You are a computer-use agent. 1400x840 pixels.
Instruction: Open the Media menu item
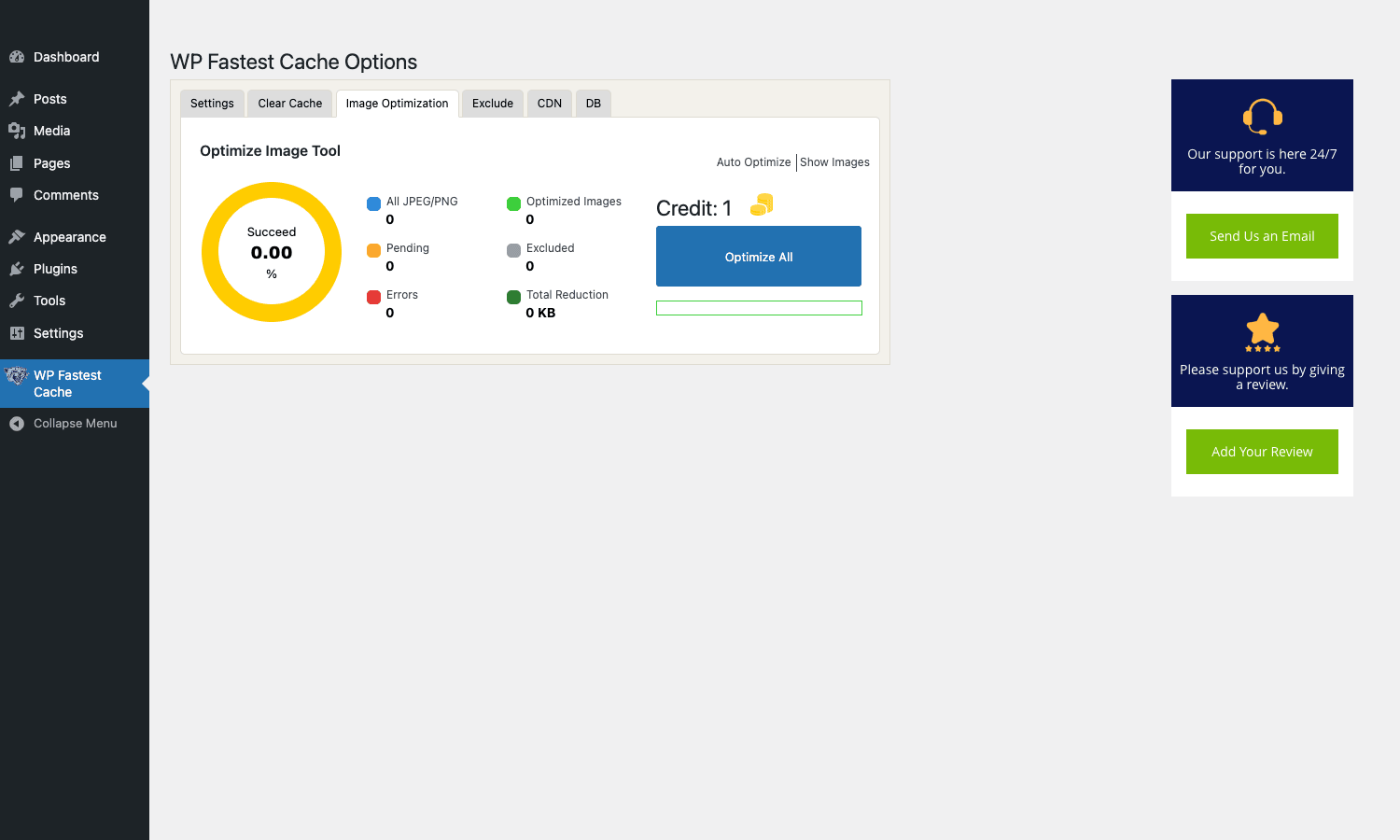[75, 131]
